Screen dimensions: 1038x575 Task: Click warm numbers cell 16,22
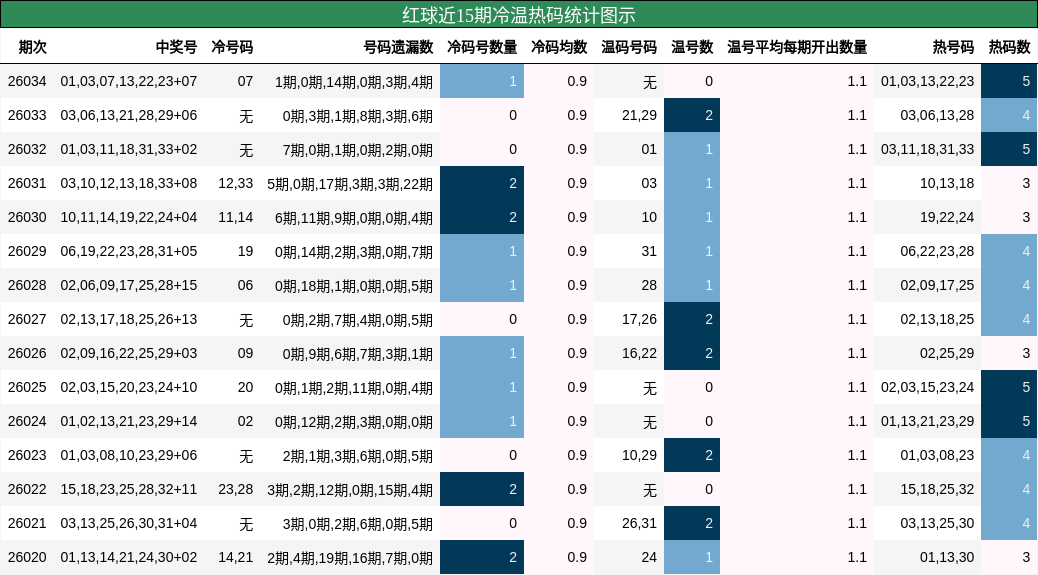[x=639, y=353]
